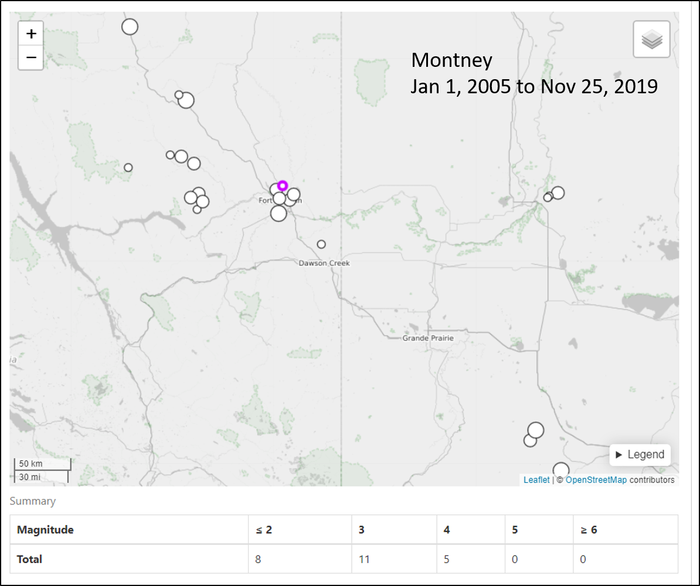700x586 pixels.
Task: Click the large circle below Fort St. John label
Action: pyautogui.click(x=278, y=213)
